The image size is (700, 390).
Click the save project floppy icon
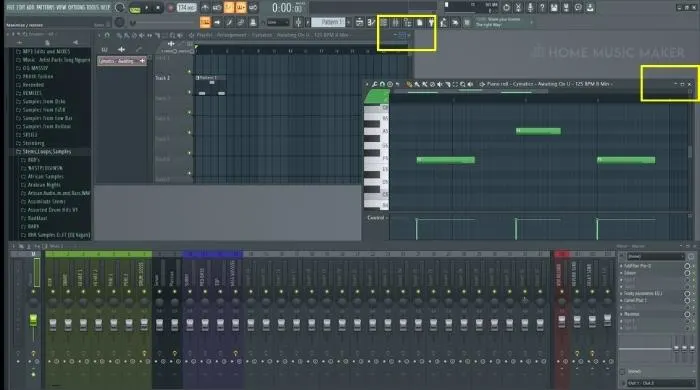(554, 8)
